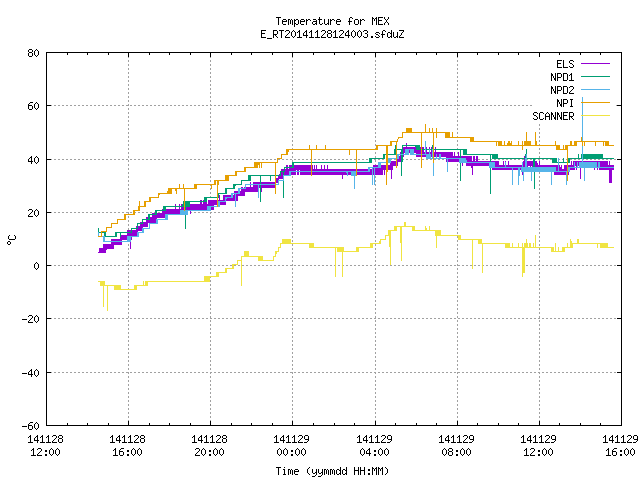Click the y-axis label 80

[34, 53]
